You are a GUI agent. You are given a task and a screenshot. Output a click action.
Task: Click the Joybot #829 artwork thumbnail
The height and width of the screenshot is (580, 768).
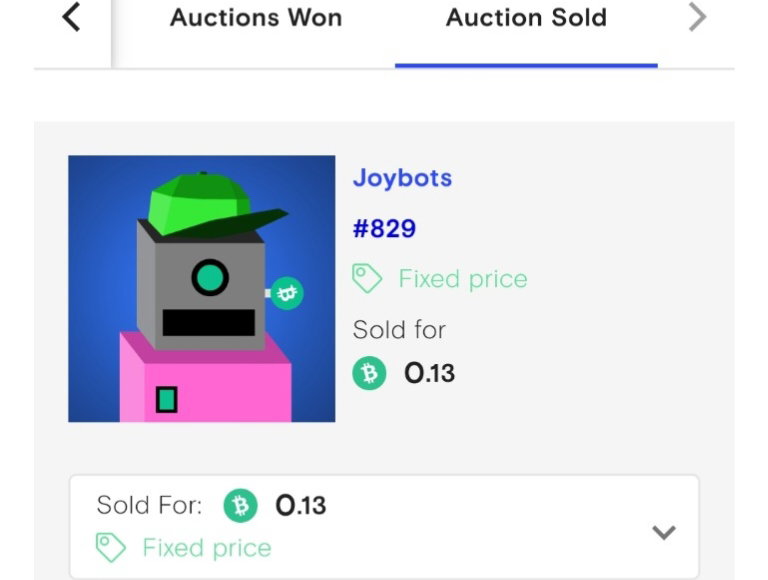(x=202, y=289)
